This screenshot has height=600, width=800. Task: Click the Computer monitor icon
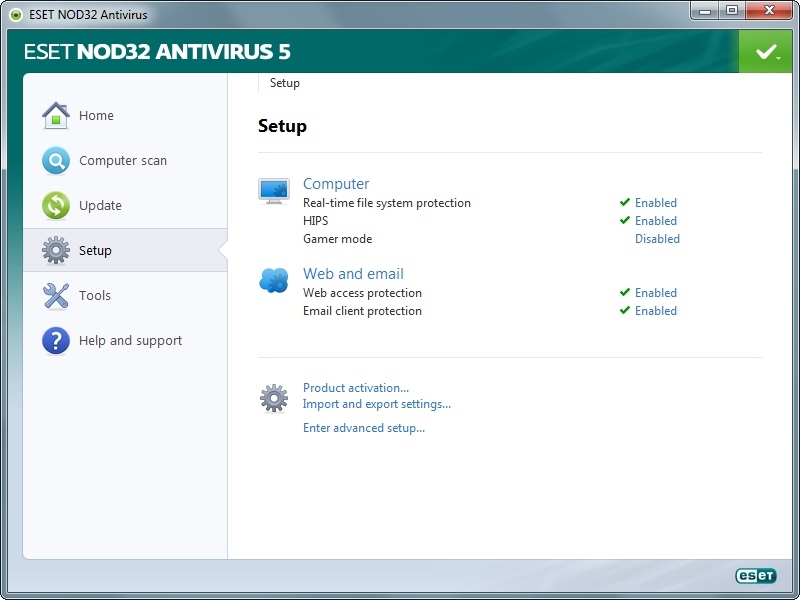(274, 191)
